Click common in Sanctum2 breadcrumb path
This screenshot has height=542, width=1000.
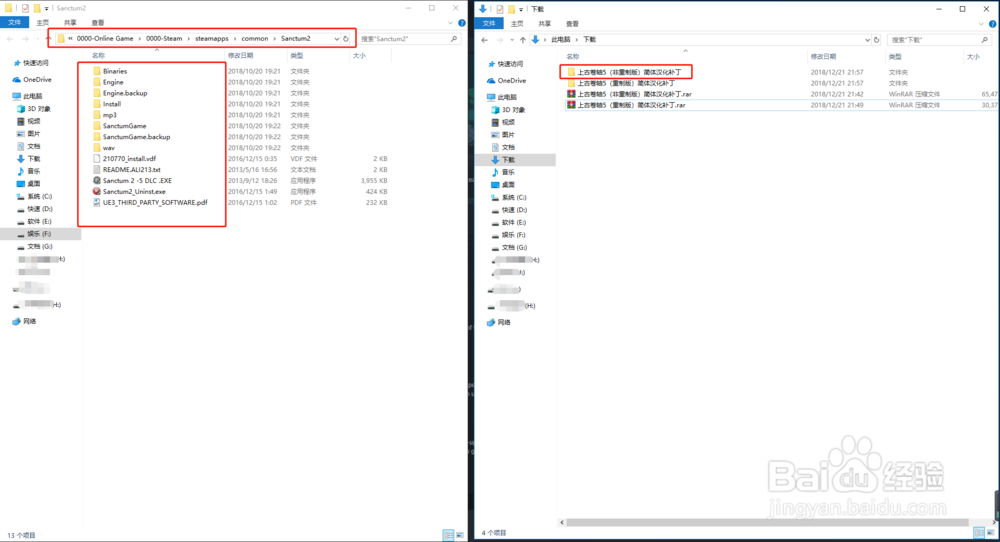(x=254, y=39)
